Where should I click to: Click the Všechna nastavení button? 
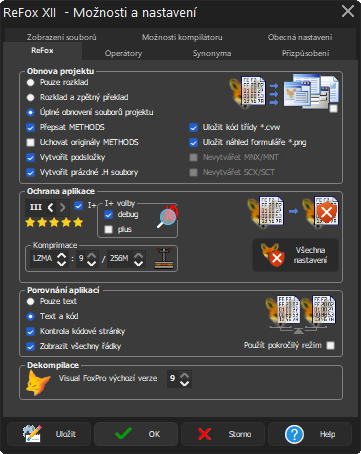(295, 255)
